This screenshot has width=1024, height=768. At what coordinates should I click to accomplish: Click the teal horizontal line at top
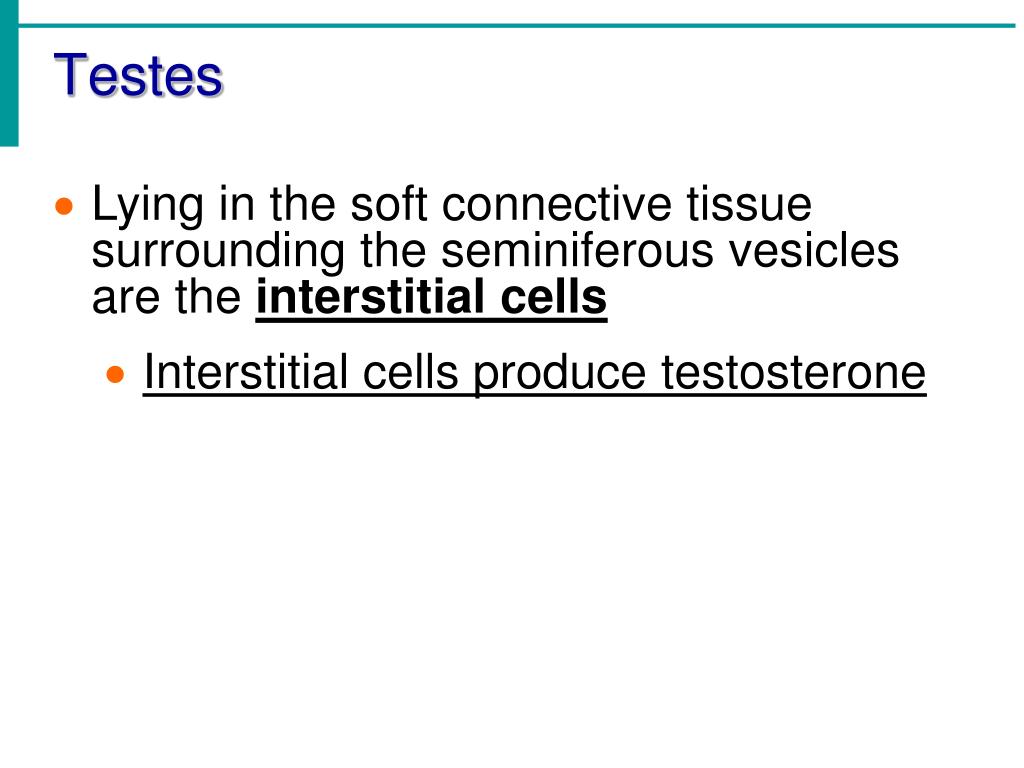click(517, 25)
